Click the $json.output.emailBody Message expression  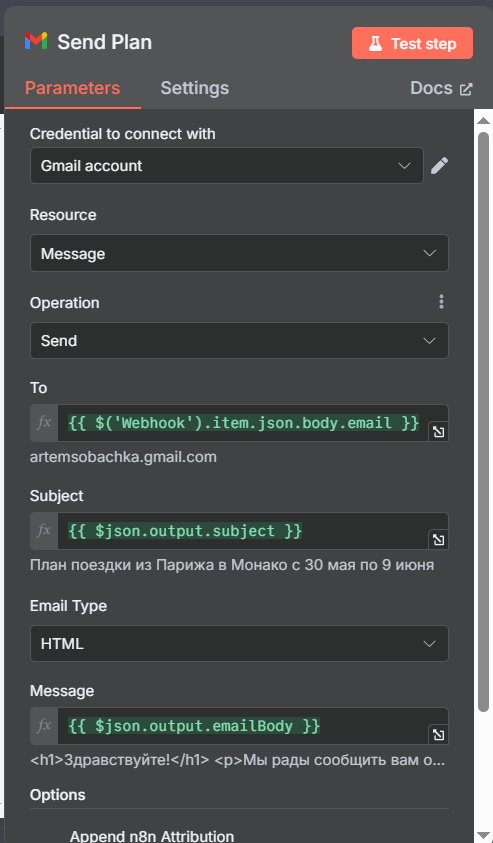pyautogui.click(x=194, y=726)
